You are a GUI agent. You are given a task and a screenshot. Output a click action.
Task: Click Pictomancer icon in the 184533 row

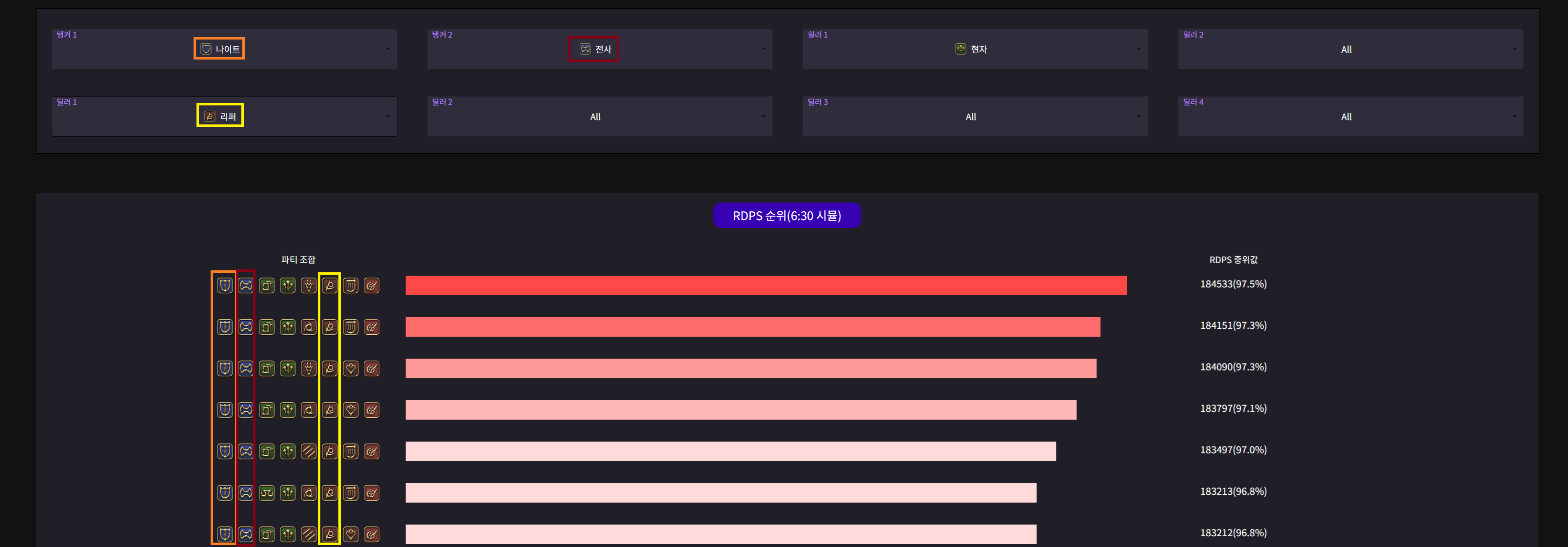point(372,285)
